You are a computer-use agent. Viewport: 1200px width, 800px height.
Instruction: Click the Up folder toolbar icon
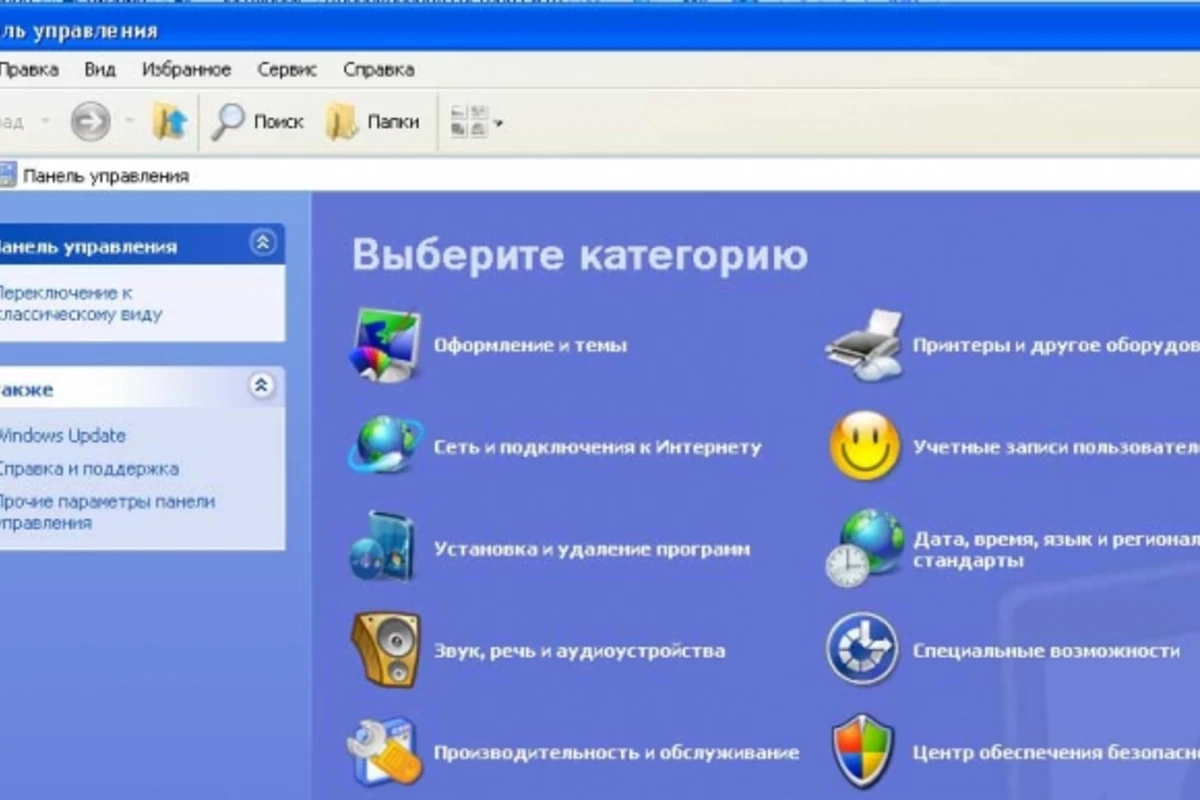pos(170,122)
